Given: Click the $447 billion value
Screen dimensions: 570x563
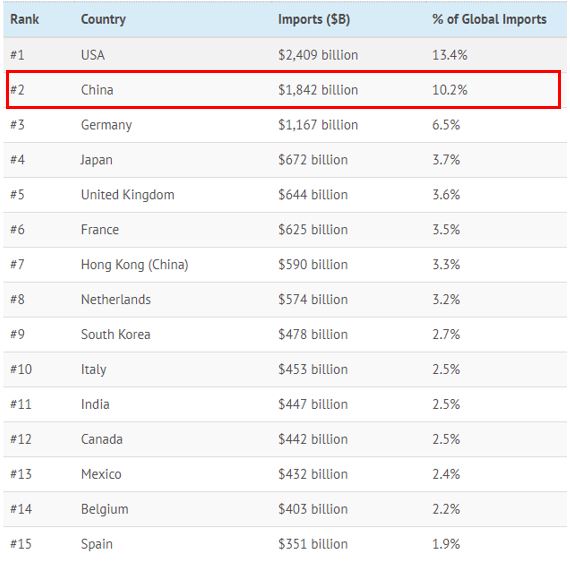Looking at the screenshot, I should 313,404.
